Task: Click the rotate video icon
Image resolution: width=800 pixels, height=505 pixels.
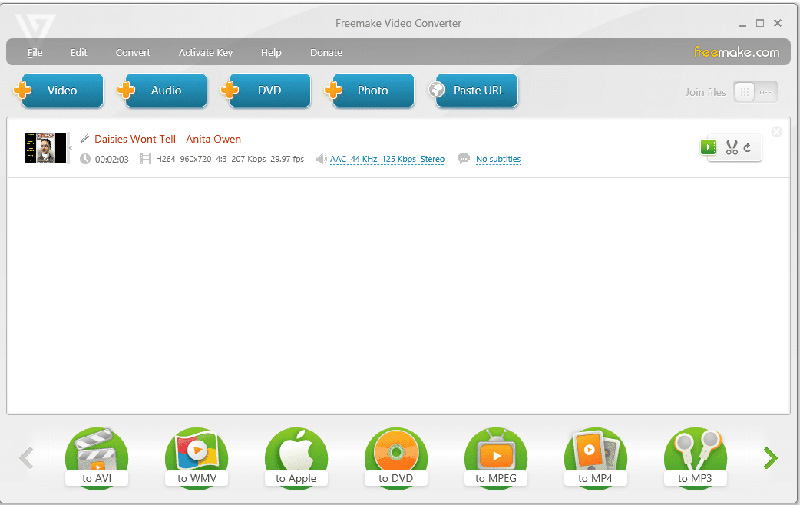Action: 747,147
